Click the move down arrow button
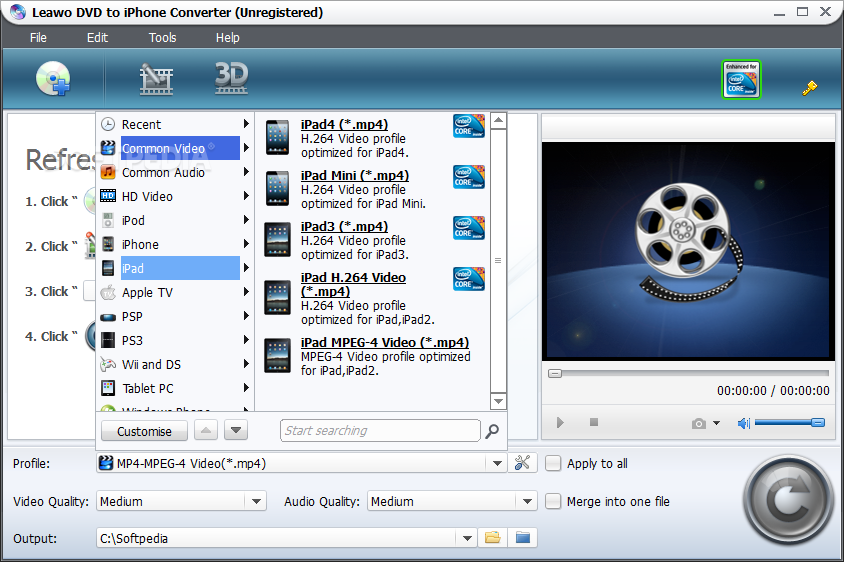Screen dimensions: 844x562 pyautogui.click(x=236, y=431)
